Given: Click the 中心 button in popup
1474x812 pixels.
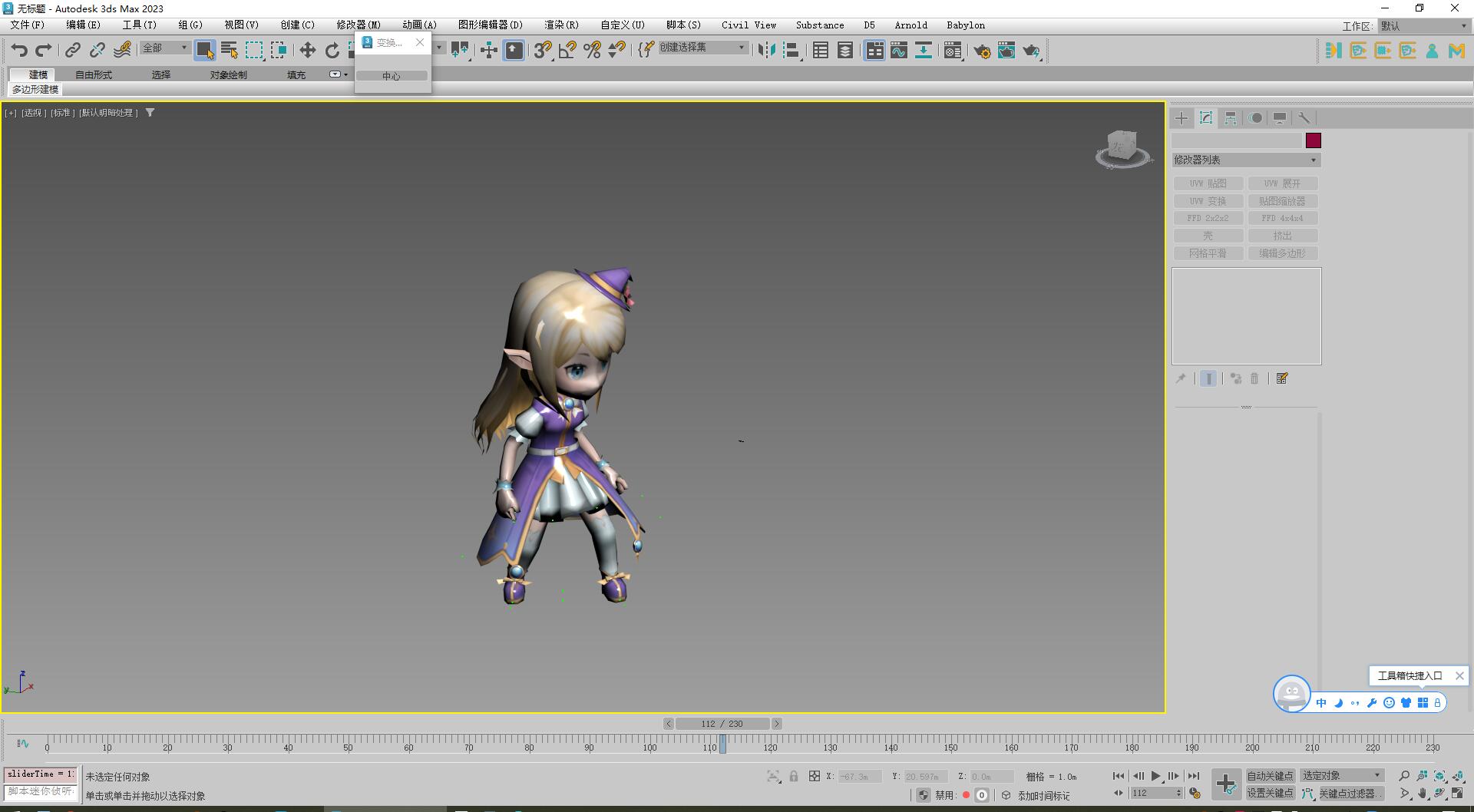Looking at the screenshot, I should 392,76.
